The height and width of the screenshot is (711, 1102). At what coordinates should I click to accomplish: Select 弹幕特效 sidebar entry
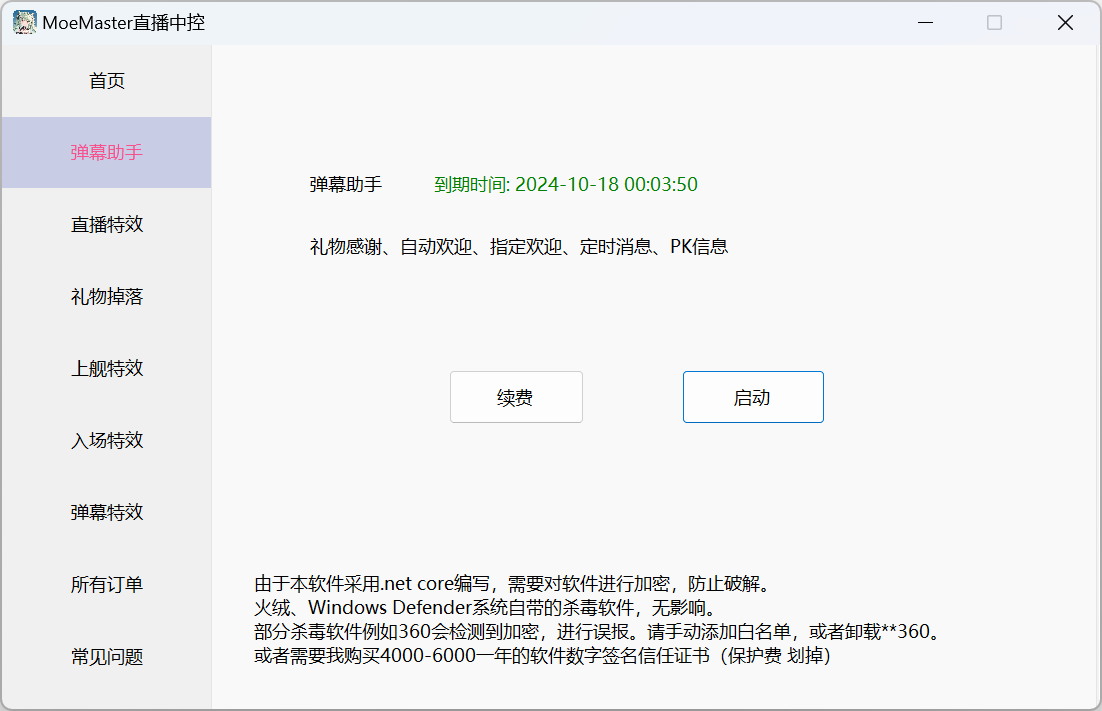click(106, 512)
